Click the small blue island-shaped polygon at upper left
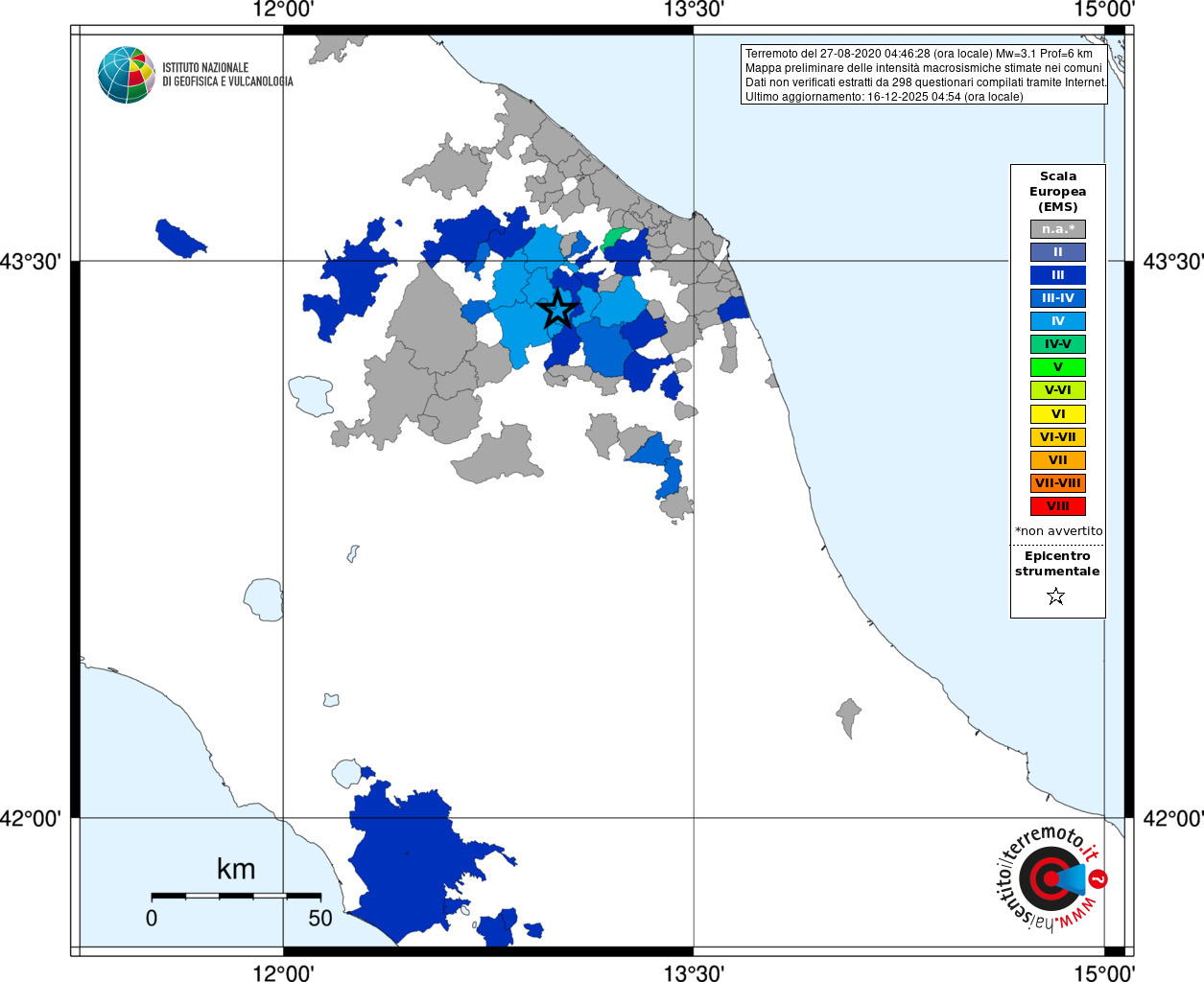The height and width of the screenshot is (982, 1204). pyautogui.click(x=179, y=238)
